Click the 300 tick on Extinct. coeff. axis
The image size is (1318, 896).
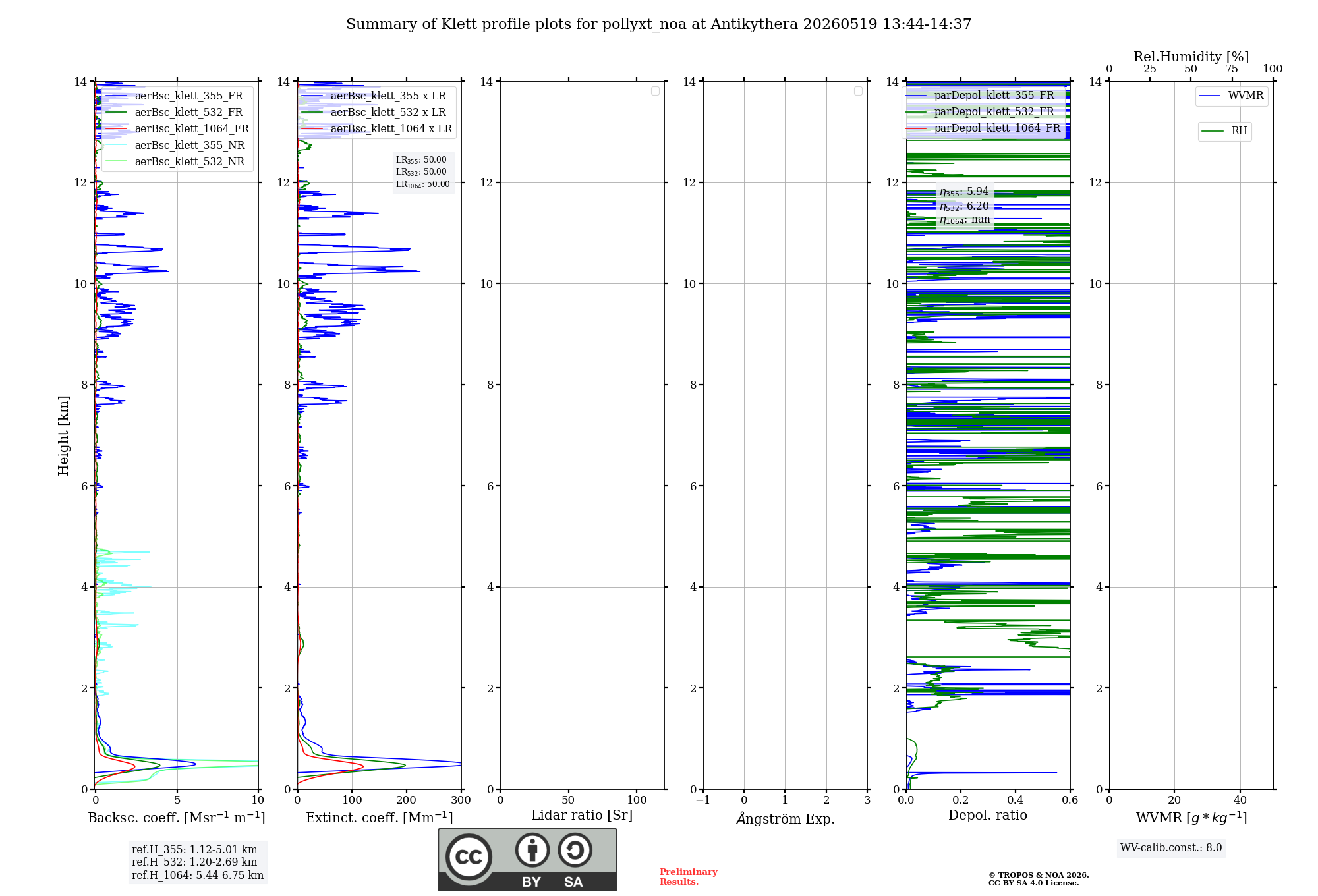coord(461,800)
